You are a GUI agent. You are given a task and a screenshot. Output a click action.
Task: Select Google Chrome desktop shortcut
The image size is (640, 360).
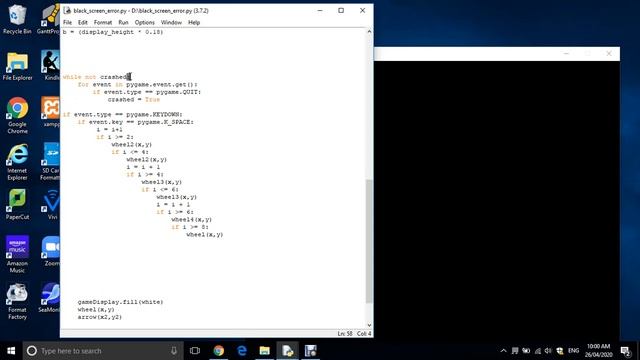point(17,116)
